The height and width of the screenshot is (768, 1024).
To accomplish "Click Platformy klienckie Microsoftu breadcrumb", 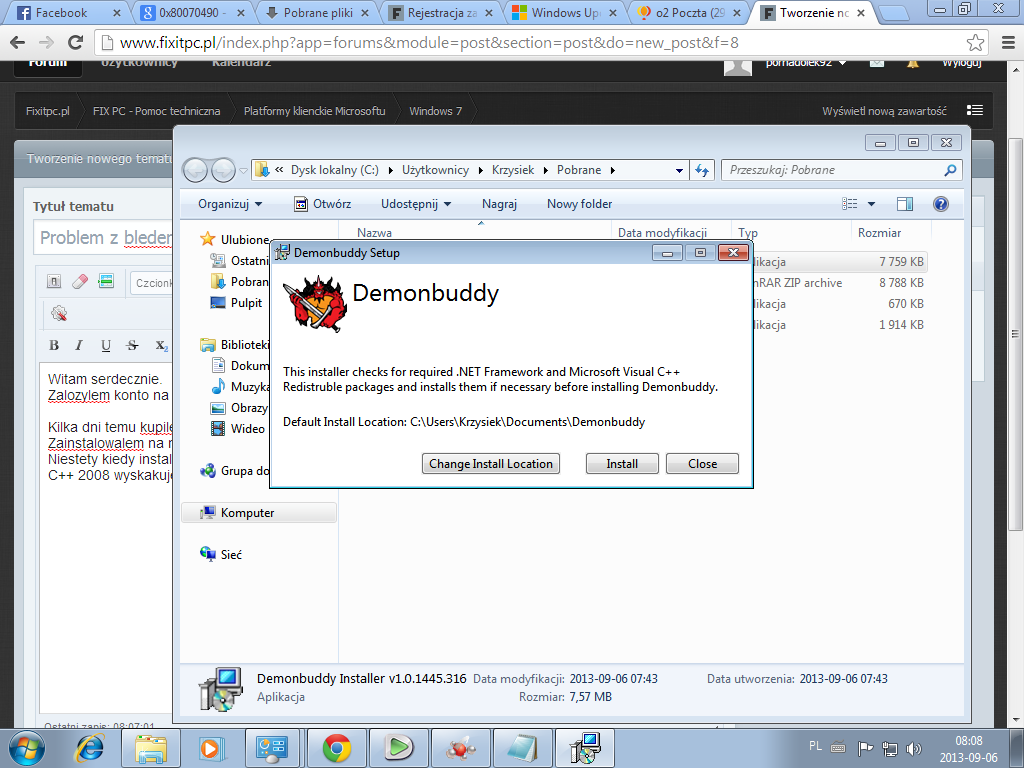I will [x=314, y=111].
